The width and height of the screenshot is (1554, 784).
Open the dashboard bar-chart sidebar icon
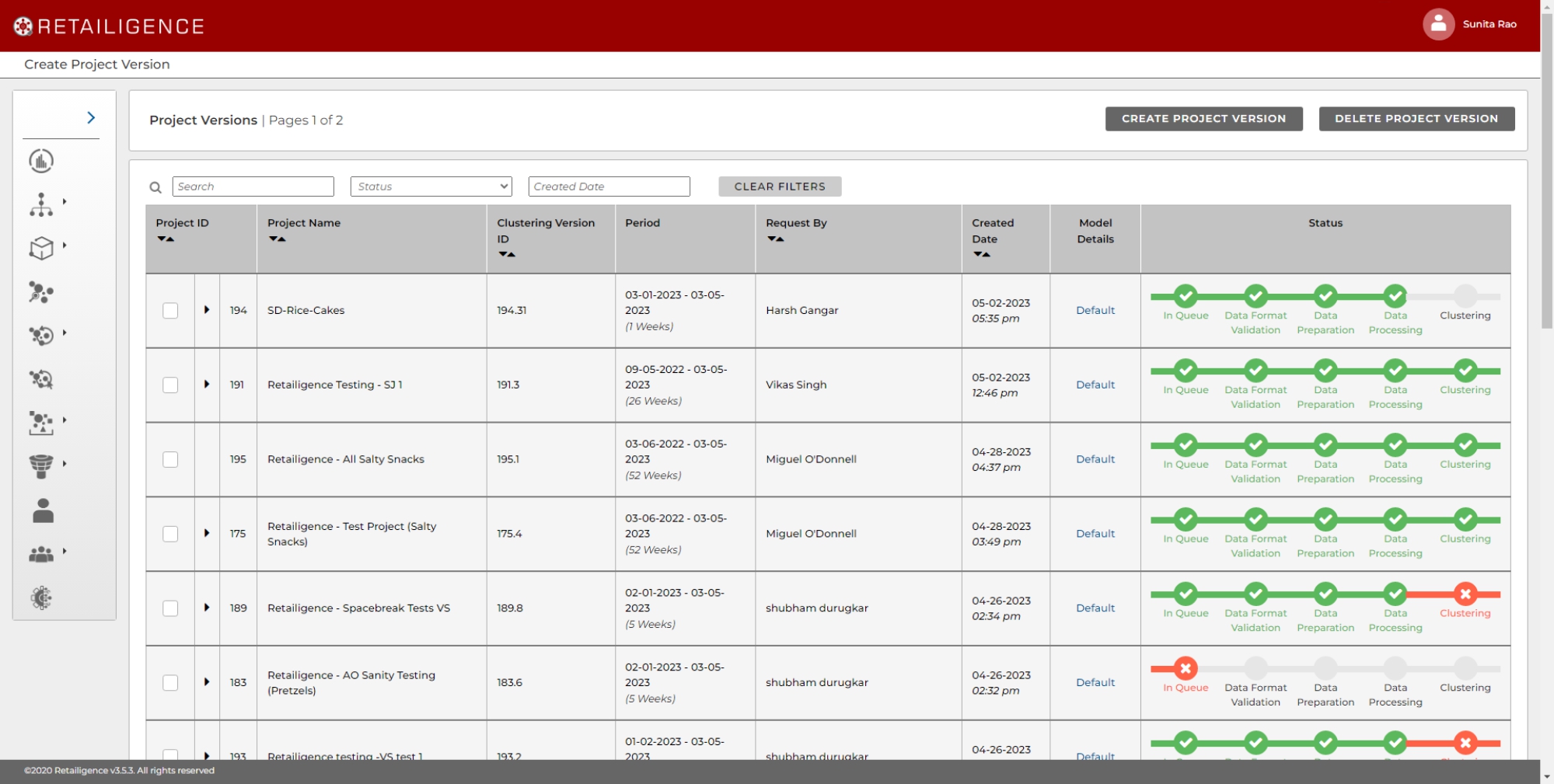point(41,161)
